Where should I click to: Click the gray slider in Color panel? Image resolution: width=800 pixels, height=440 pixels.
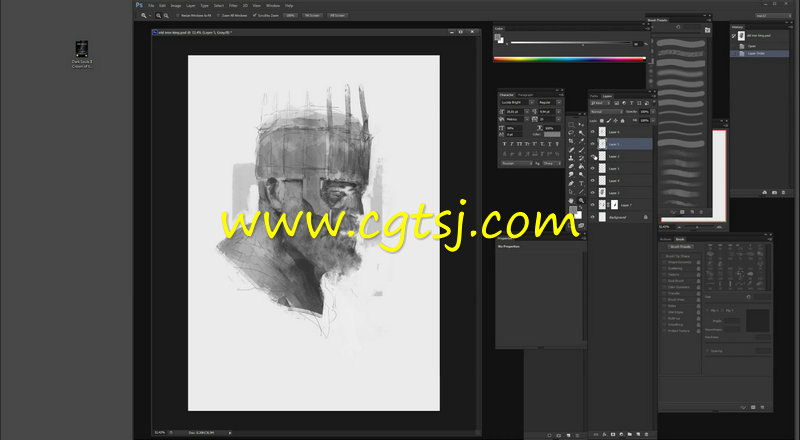point(570,44)
